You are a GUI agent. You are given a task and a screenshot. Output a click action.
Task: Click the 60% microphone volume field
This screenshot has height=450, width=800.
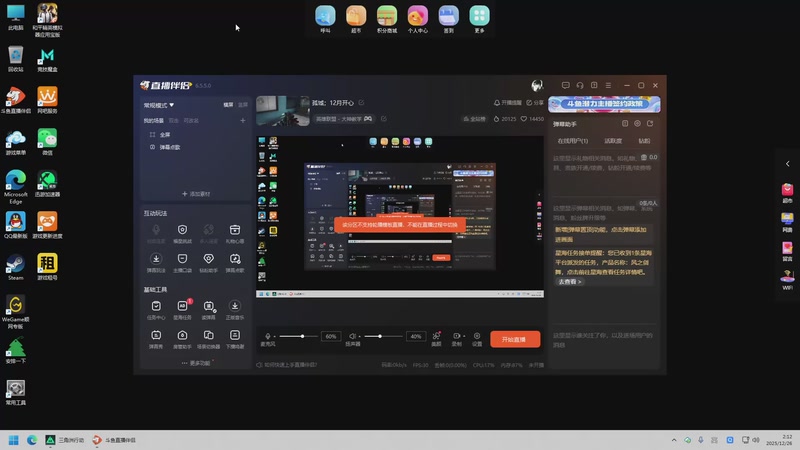click(331, 336)
